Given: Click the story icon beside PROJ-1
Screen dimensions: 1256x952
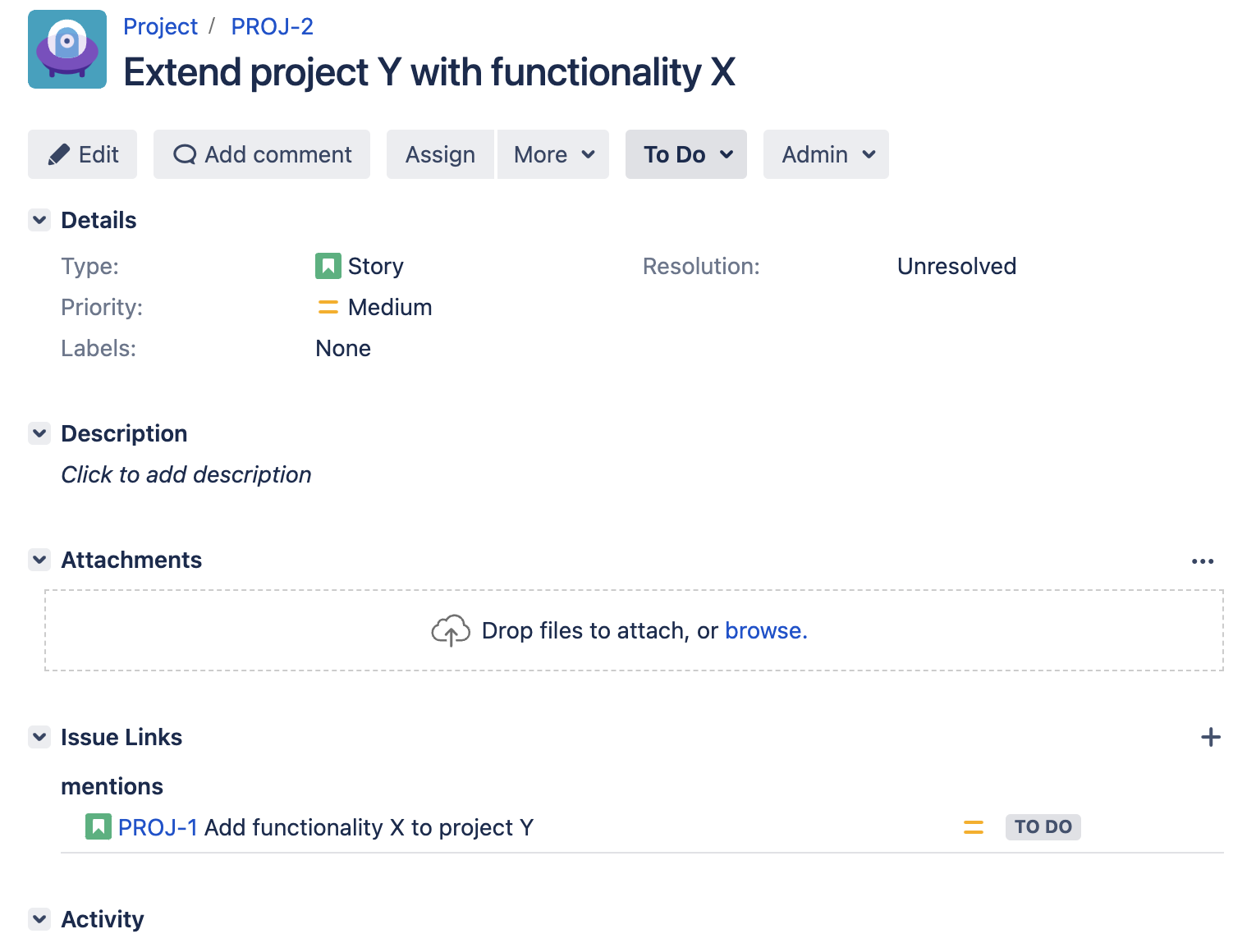Looking at the screenshot, I should [x=98, y=826].
